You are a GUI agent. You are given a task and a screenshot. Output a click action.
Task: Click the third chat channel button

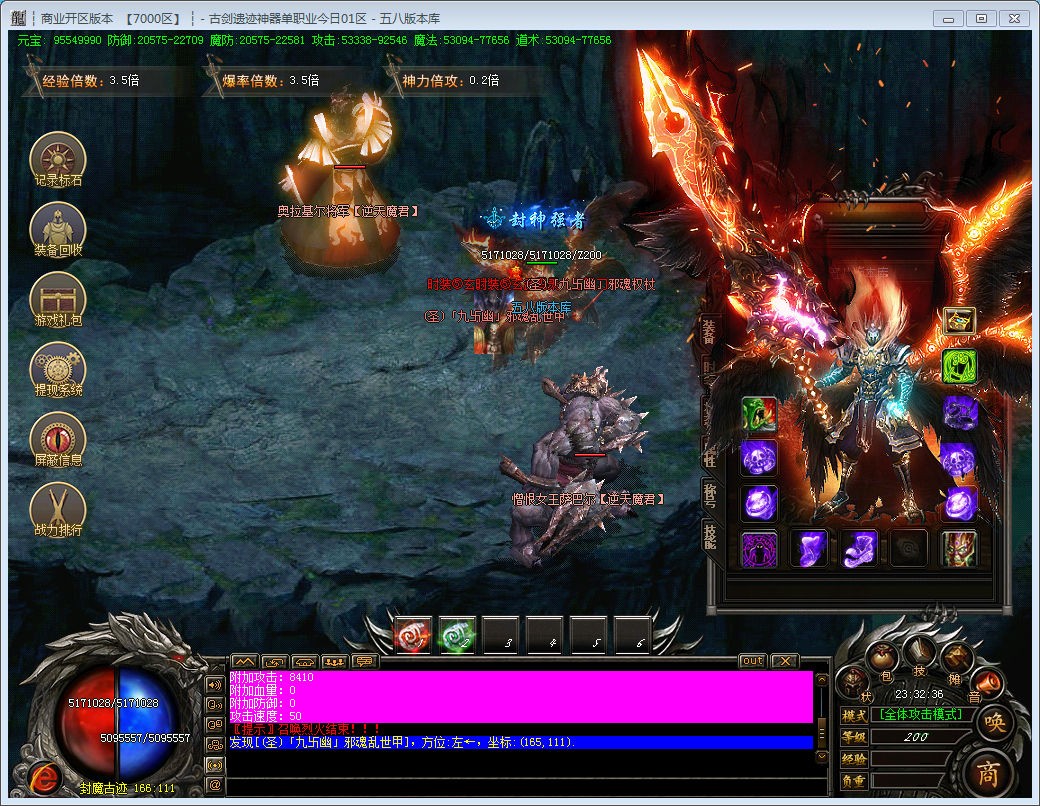click(x=304, y=661)
